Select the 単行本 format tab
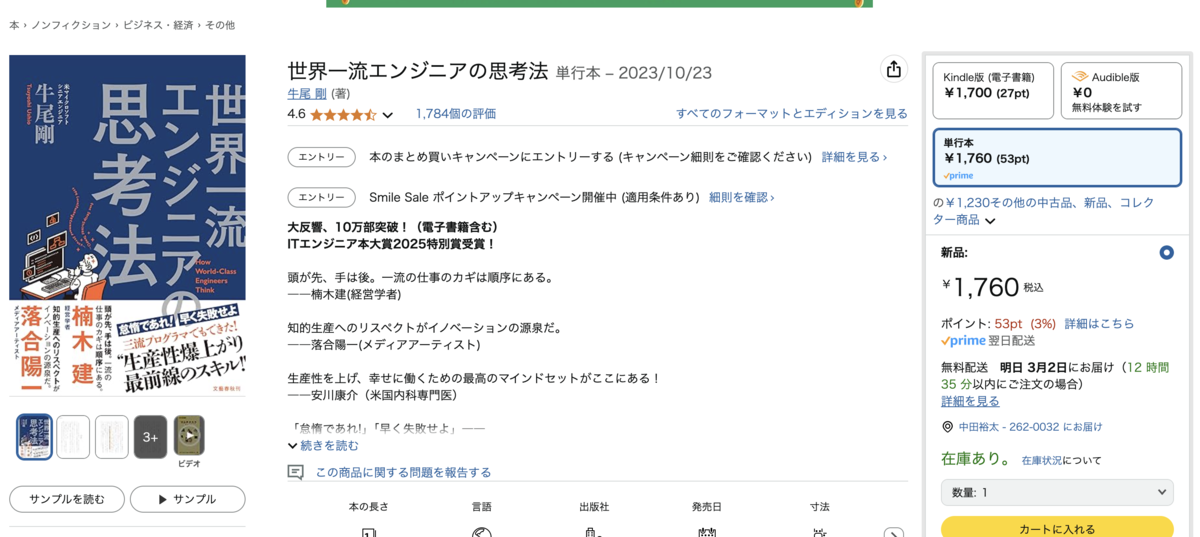The height and width of the screenshot is (537, 1200). pyautogui.click(x=1057, y=157)
